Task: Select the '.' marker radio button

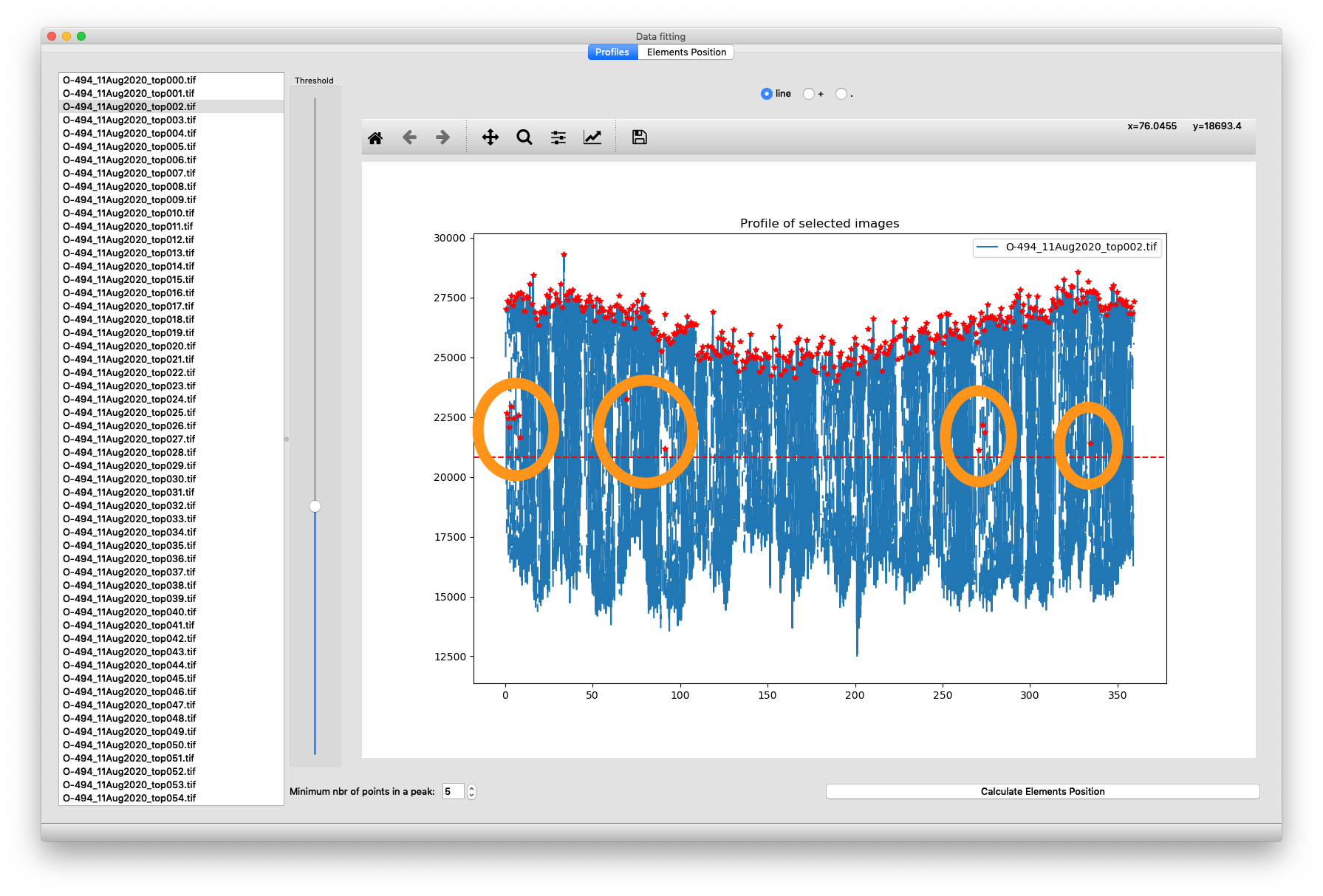Action: (x=841, y=94)
